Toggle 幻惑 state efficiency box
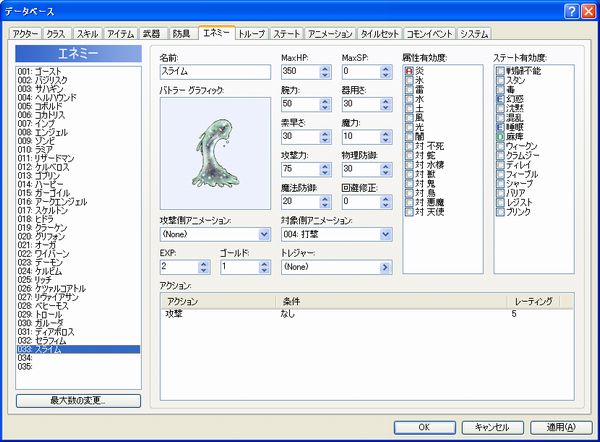This screenshot has width=600, height=442. coord(500,99)
